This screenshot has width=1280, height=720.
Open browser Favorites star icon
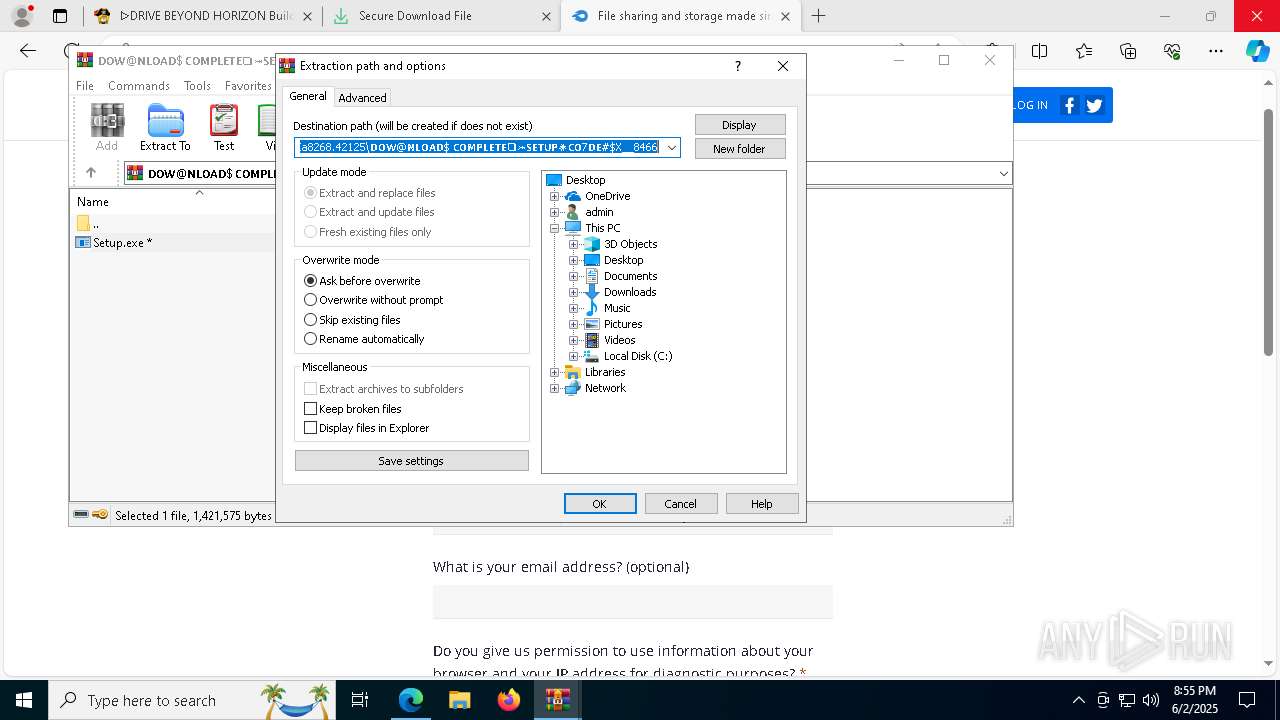point(1084,51)
